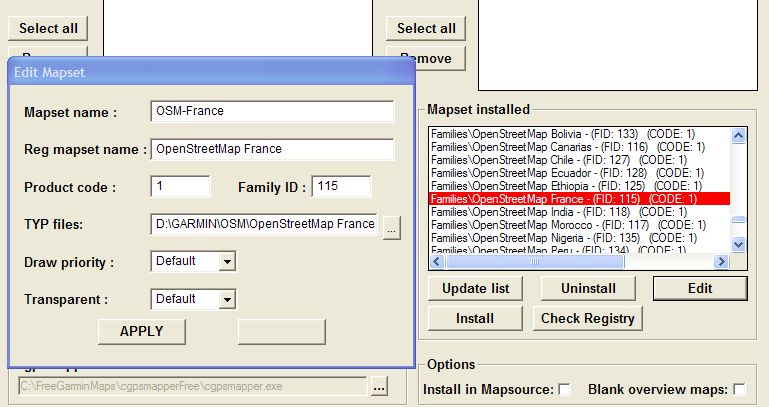Click the cgpsmapper.exe path field

point(193,386)
